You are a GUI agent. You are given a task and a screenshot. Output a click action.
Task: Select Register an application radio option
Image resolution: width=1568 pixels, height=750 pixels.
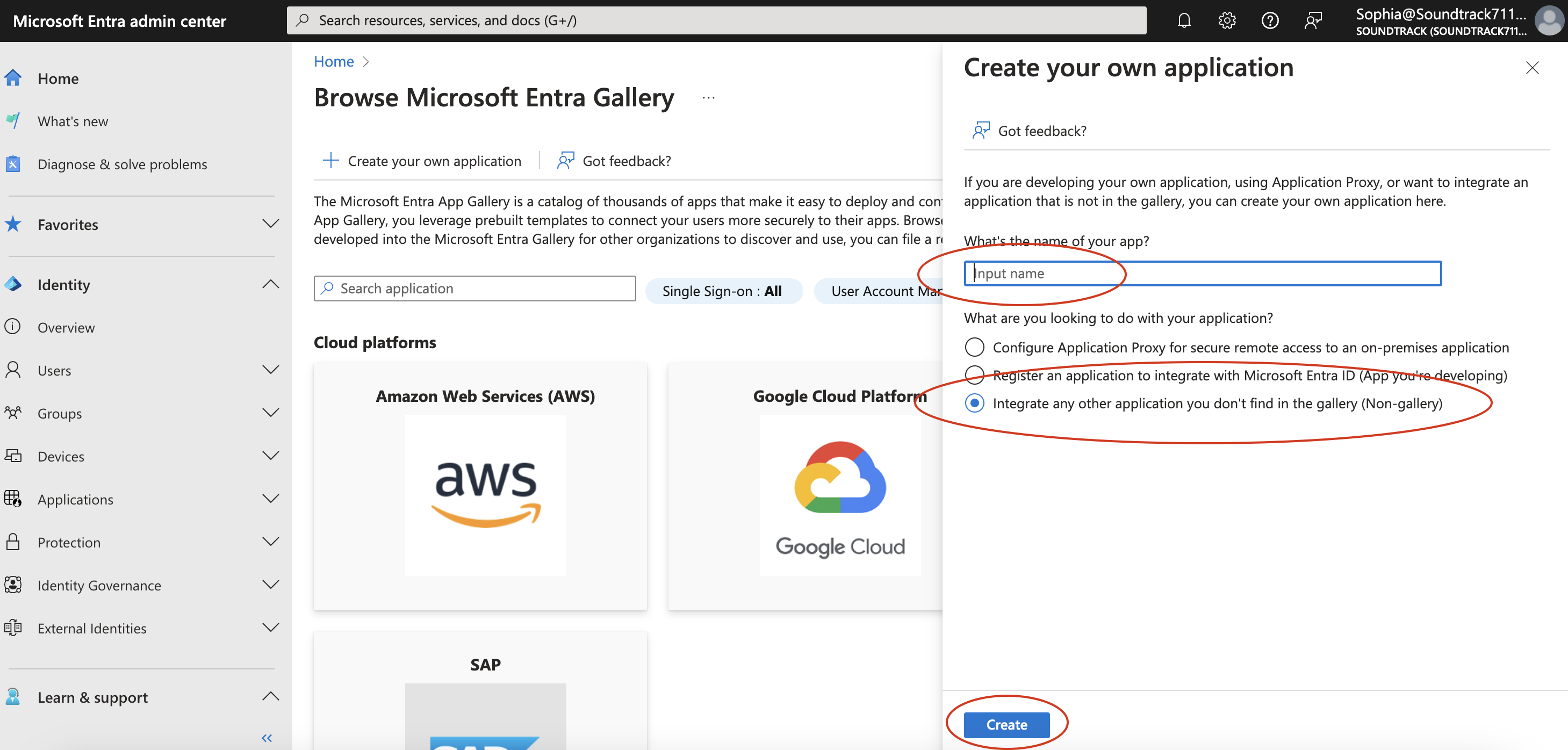click(x=975, y=375)
